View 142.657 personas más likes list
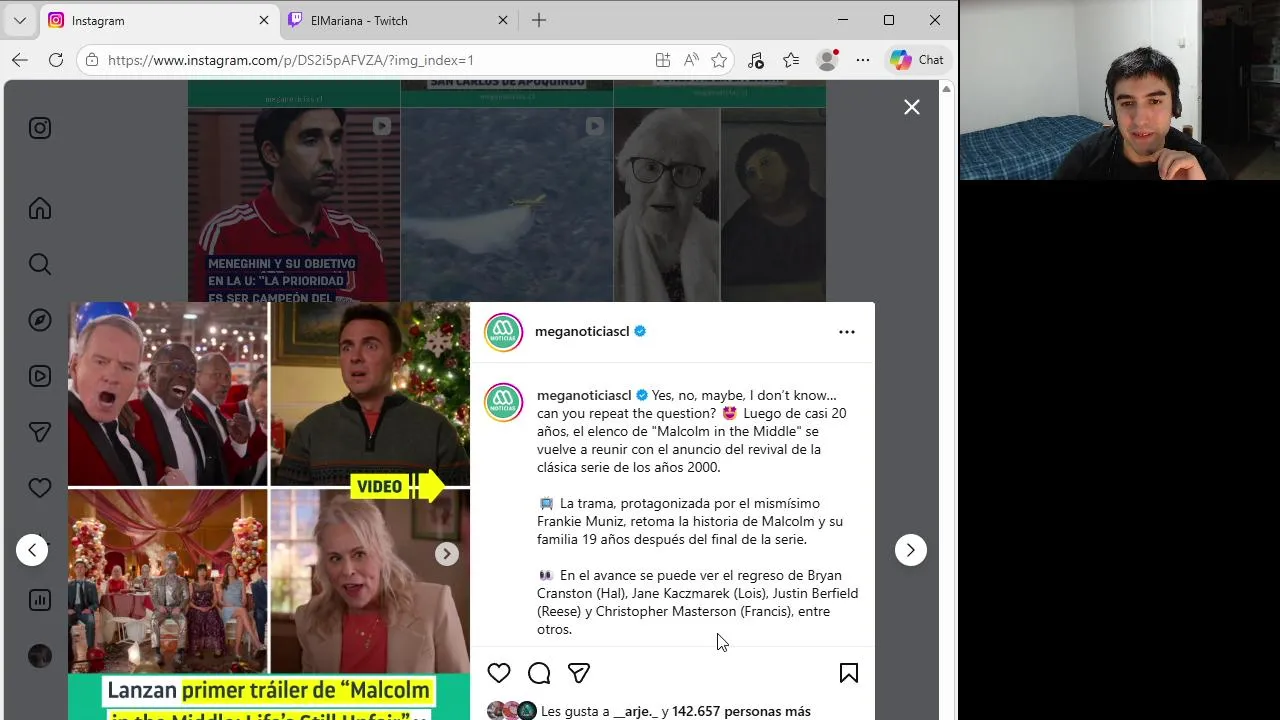1280x720 pixels. point(741,711)
